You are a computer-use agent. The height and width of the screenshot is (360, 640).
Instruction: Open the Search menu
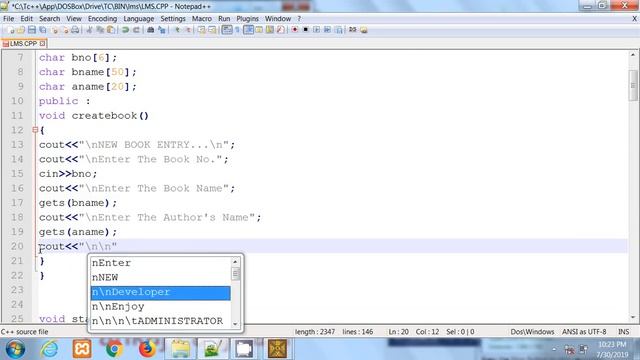(x=49, y=19)
